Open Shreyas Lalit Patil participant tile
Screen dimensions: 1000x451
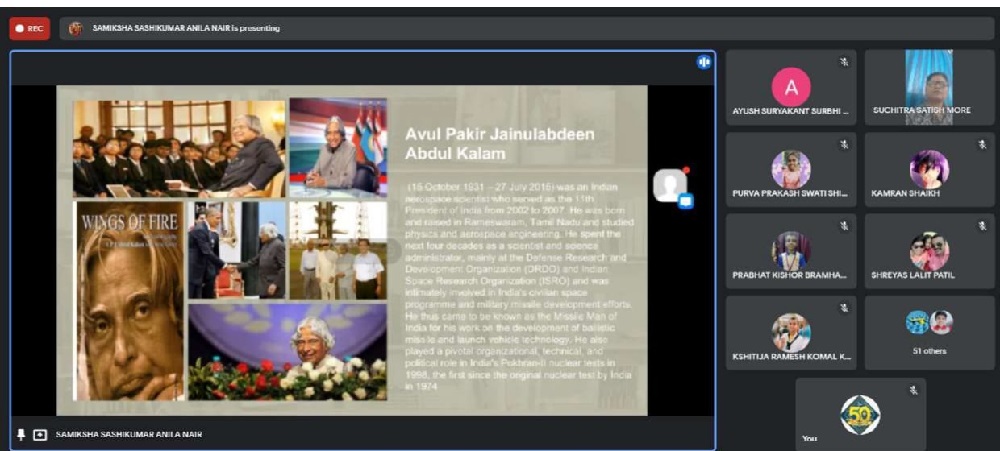coord(929,252)
